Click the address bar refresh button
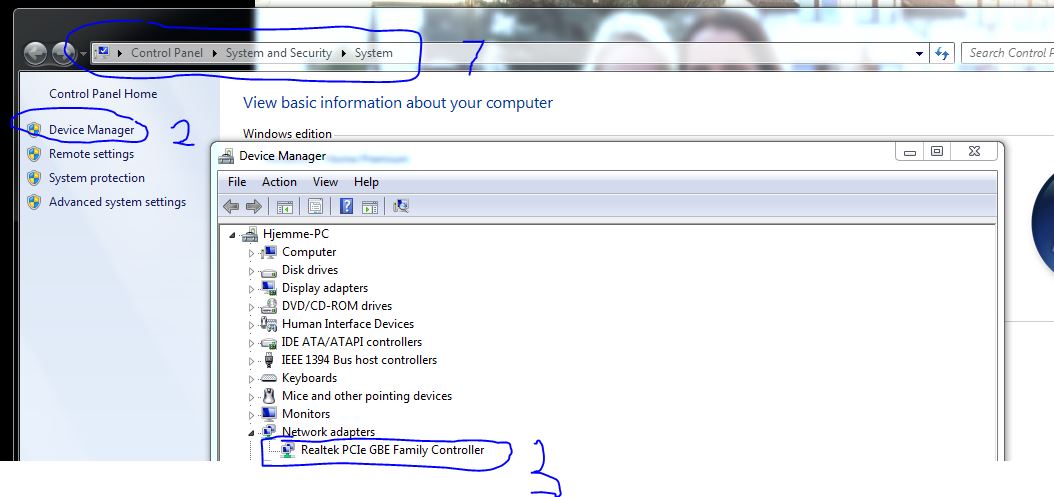Image resolution: width=1054 pixels, height=497 pixels. tap(942, 53)
